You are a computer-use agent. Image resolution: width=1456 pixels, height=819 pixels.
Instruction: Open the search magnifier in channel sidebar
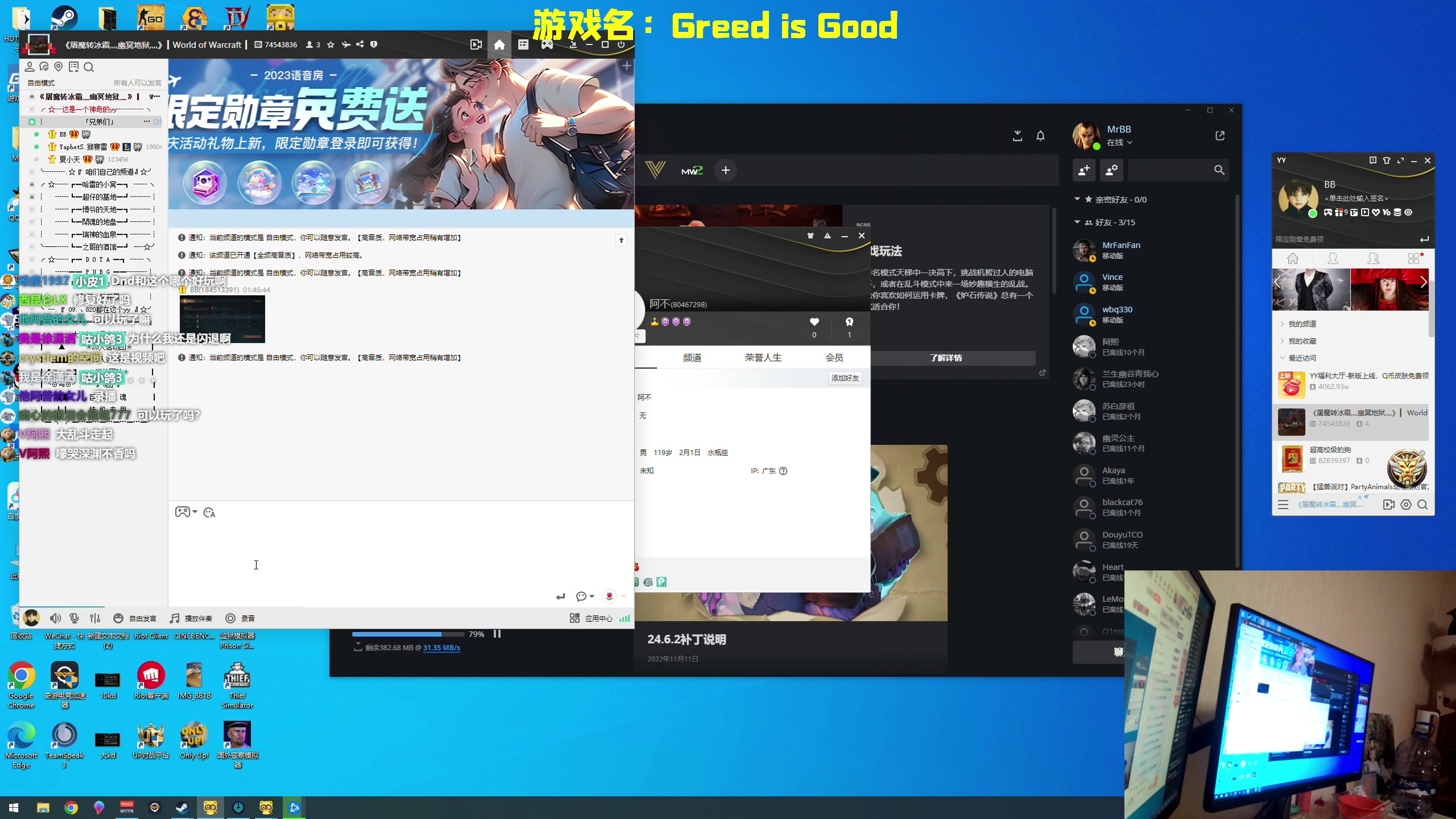pos(89,67)
